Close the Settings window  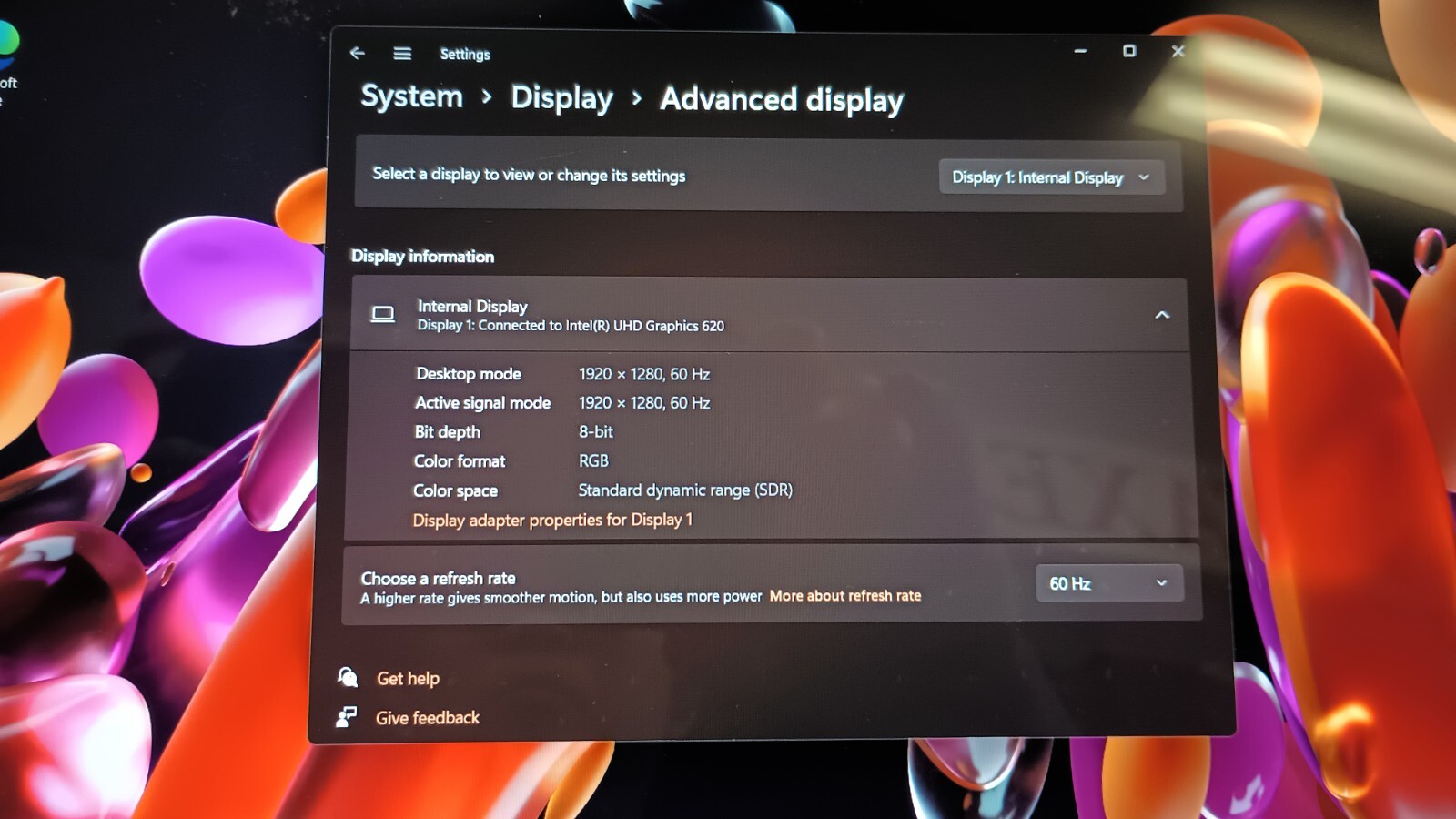[1178, 51]
